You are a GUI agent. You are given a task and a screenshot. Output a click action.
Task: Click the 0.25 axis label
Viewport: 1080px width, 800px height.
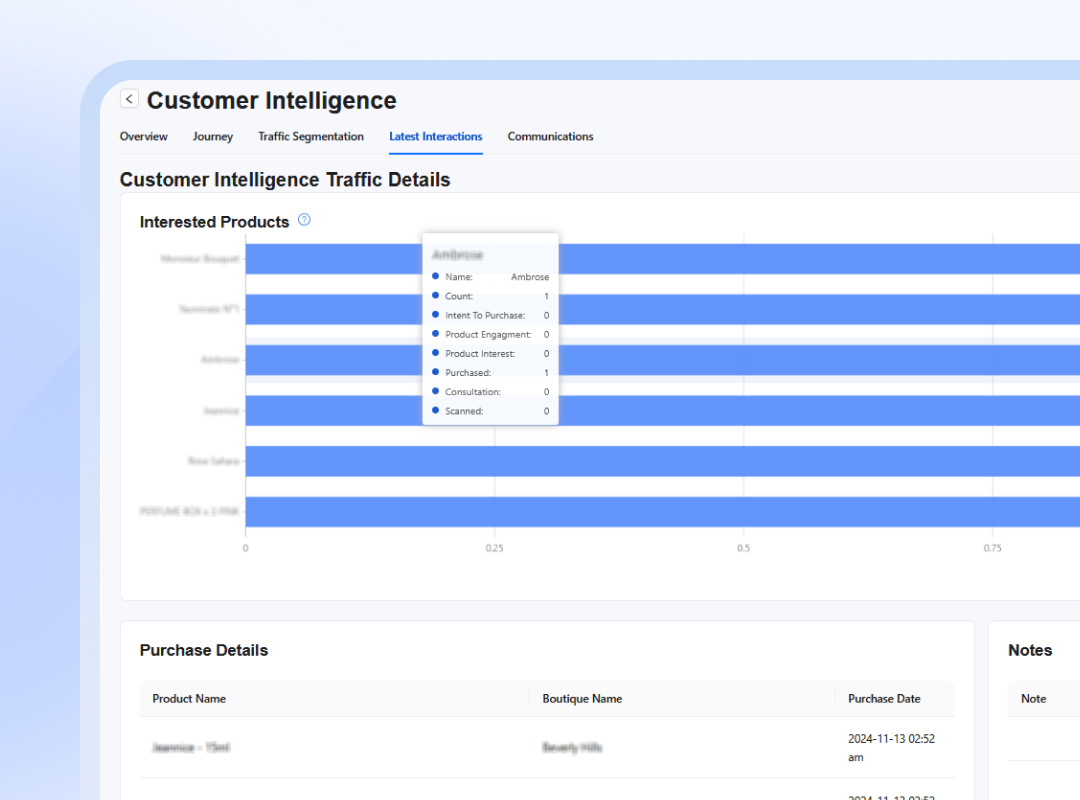click(495, 548)
